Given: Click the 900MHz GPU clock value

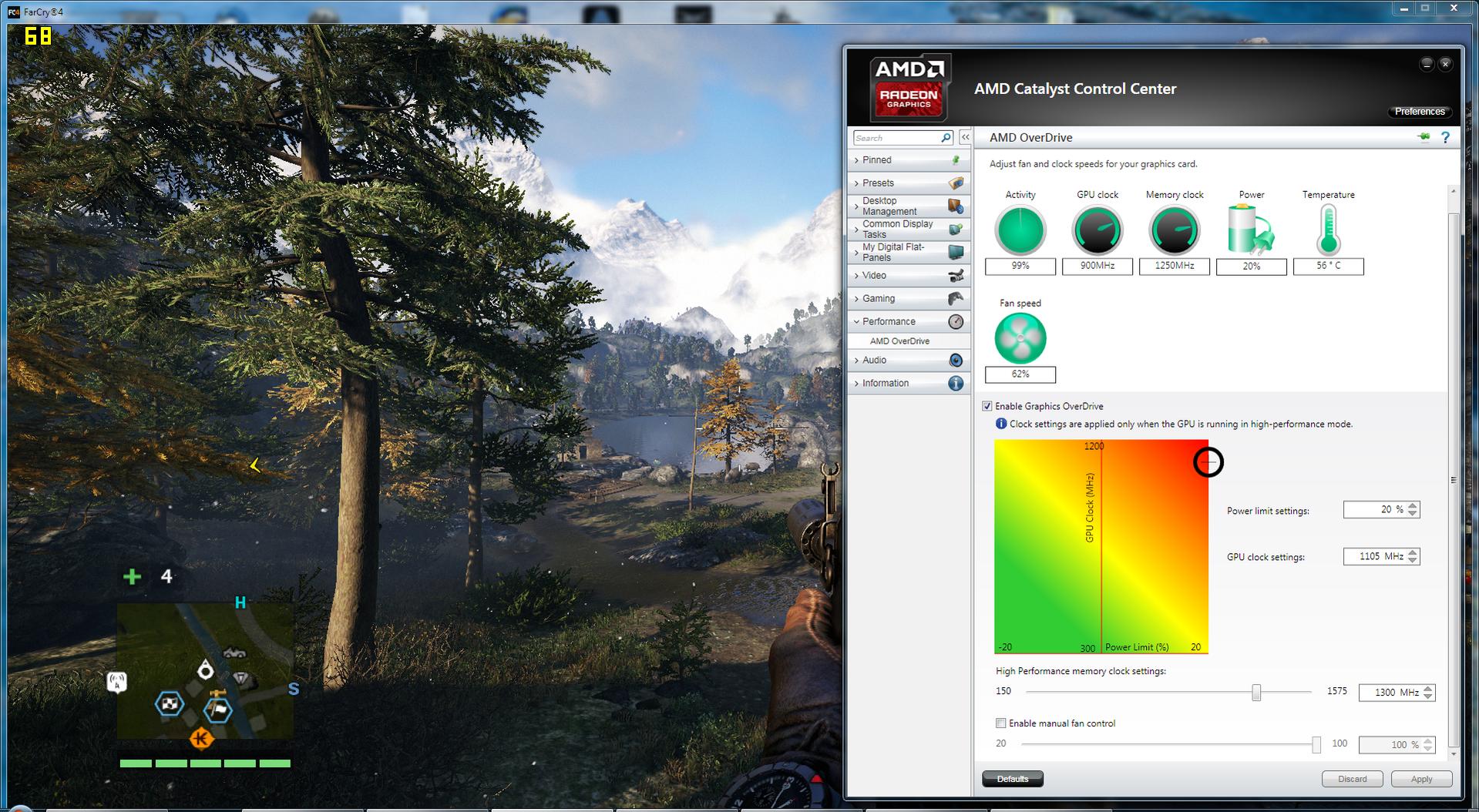Looking at the screenshot, I should 1097,266.
